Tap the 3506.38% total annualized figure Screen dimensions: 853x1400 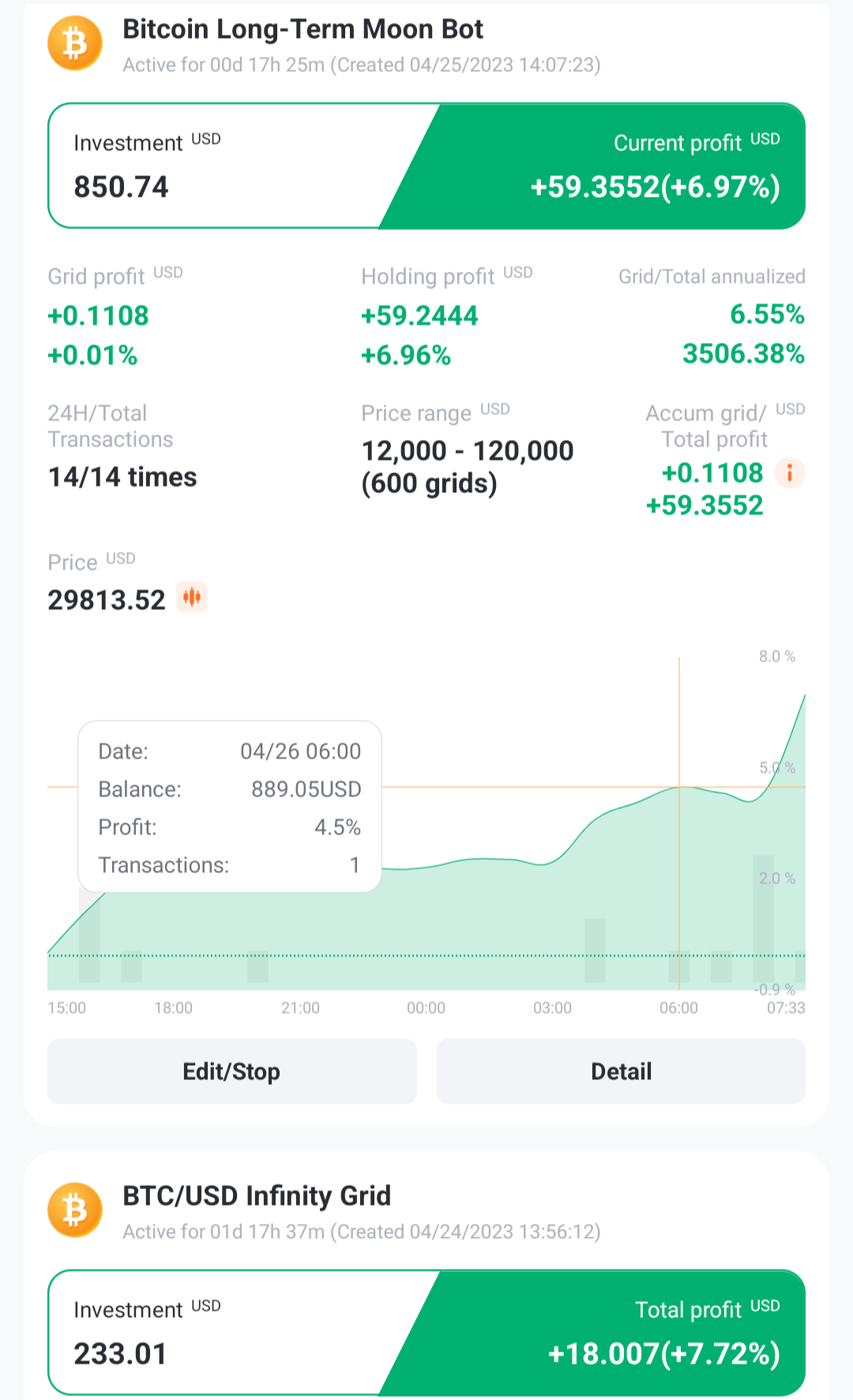[x=743, y=354]
